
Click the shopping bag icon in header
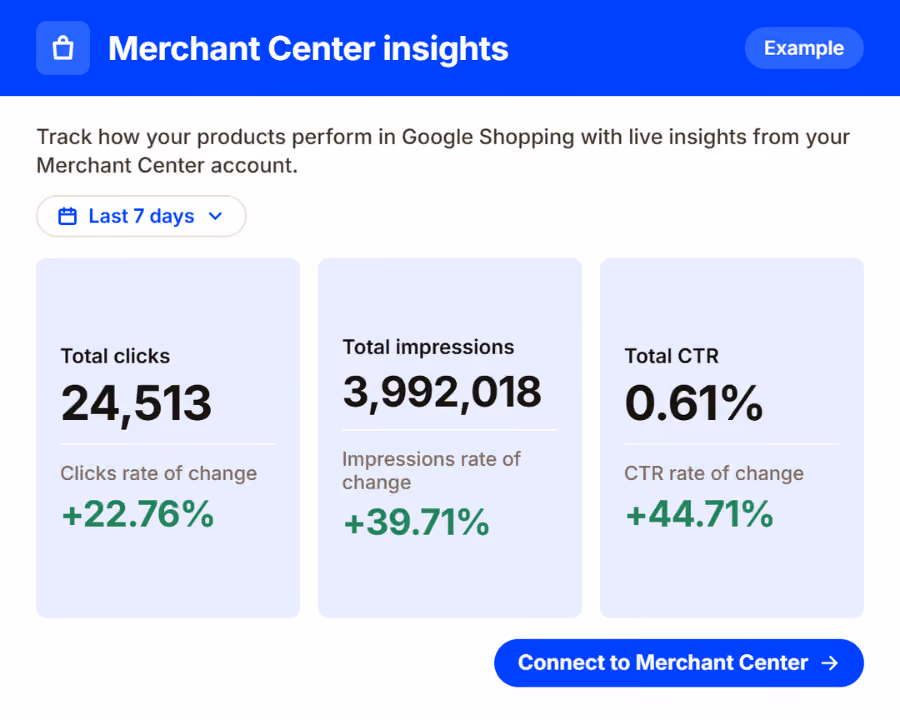click(63, 48)
